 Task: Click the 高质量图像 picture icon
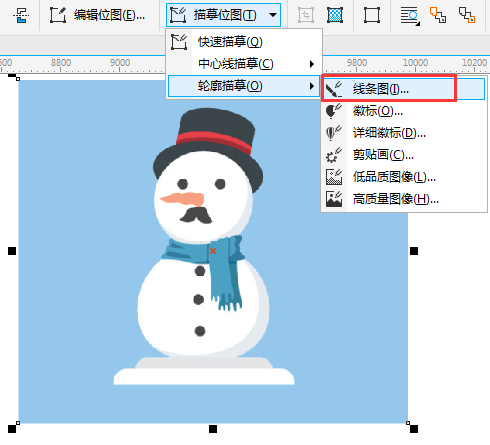click(x=334, y=199)
